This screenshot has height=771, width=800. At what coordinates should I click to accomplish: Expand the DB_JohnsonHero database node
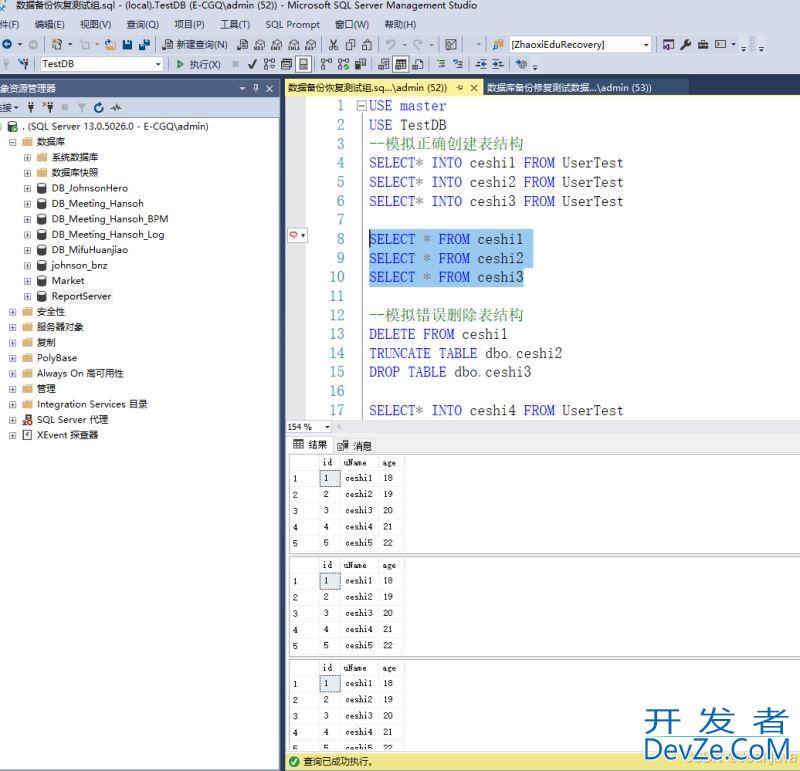[x=28, y=188]
